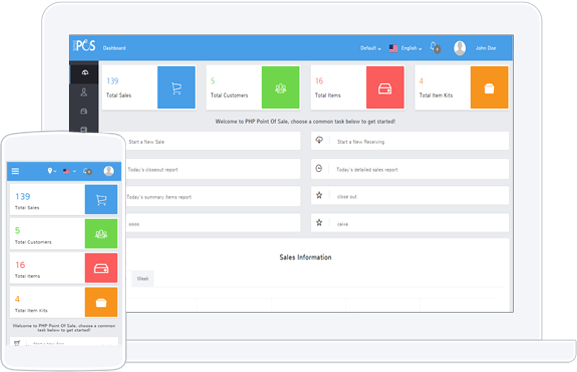This screenshot has width=577, height=372.
Task: Click the notification bell in the desktop header
Action: pyautogui.click(x=435, y=47)
